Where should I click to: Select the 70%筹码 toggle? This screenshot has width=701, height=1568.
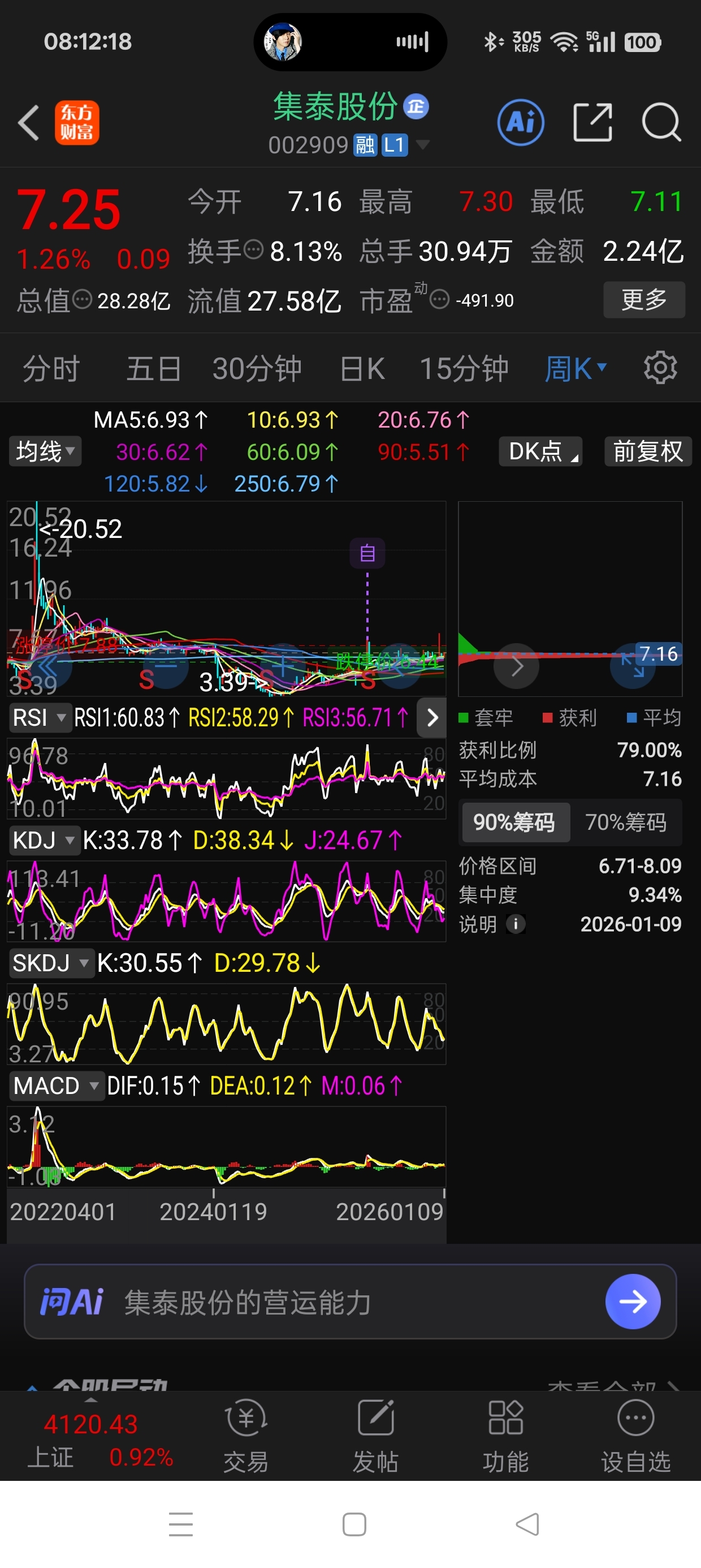point(626,822)
